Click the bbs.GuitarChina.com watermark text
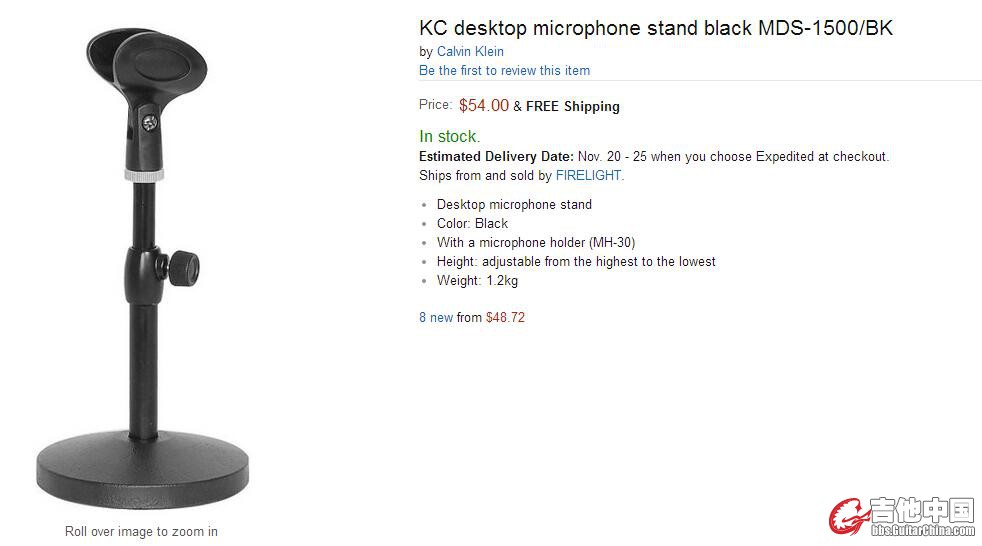The width and height of the screenshot is (982, 546). click(922, 531)
